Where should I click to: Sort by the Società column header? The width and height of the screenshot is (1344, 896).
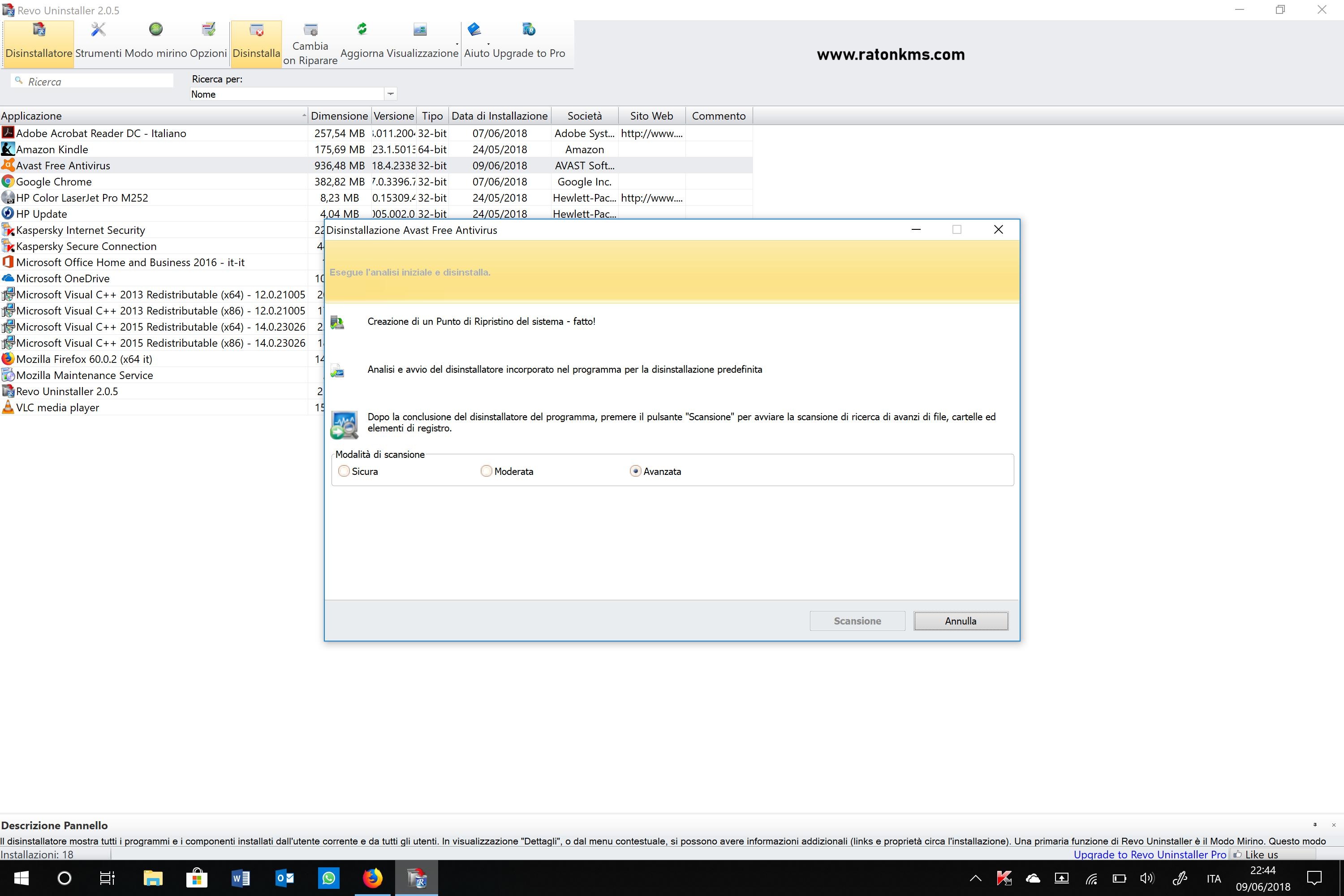(585, 116)
